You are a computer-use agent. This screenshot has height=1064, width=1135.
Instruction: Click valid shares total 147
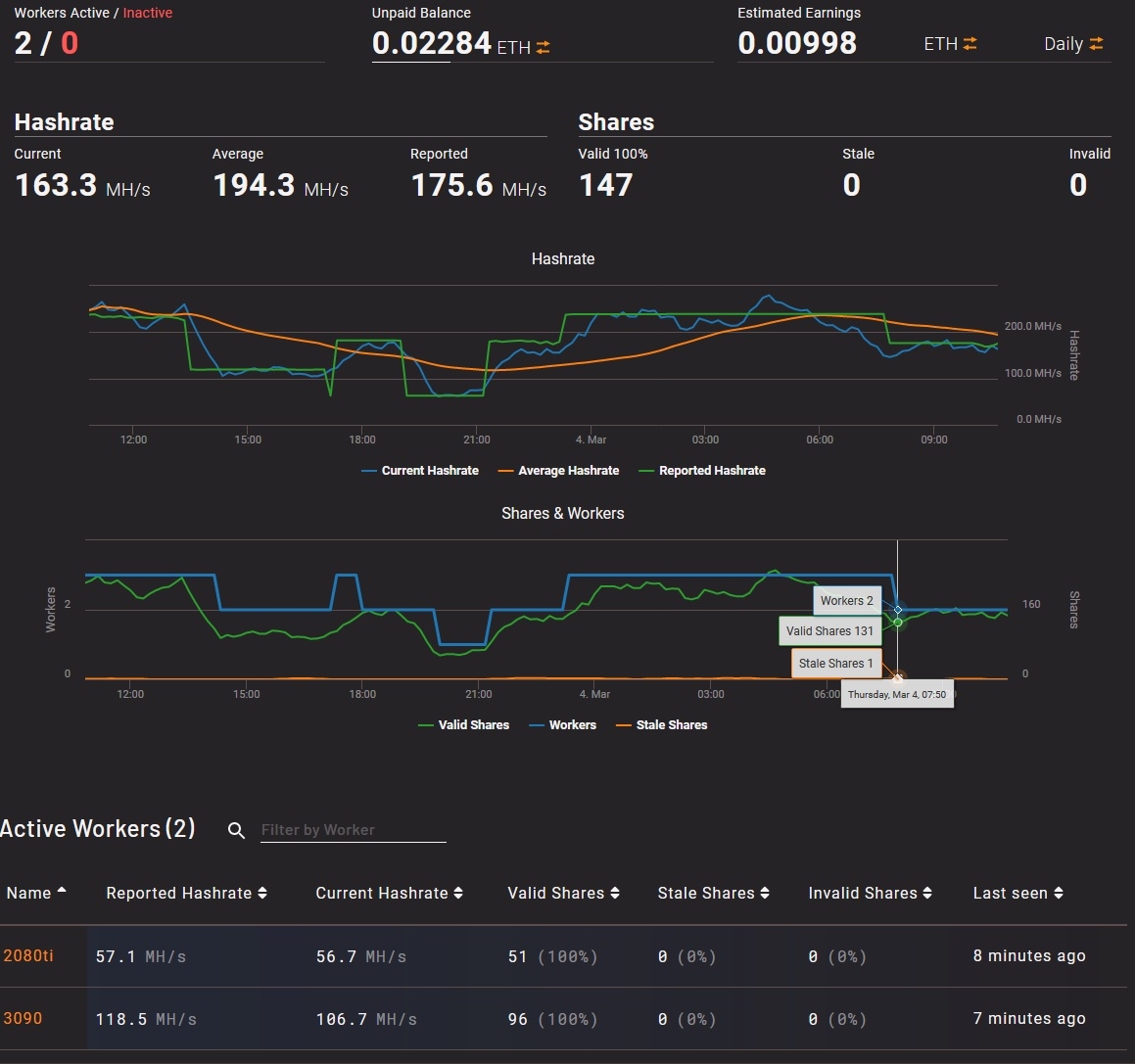click(606, 185)
